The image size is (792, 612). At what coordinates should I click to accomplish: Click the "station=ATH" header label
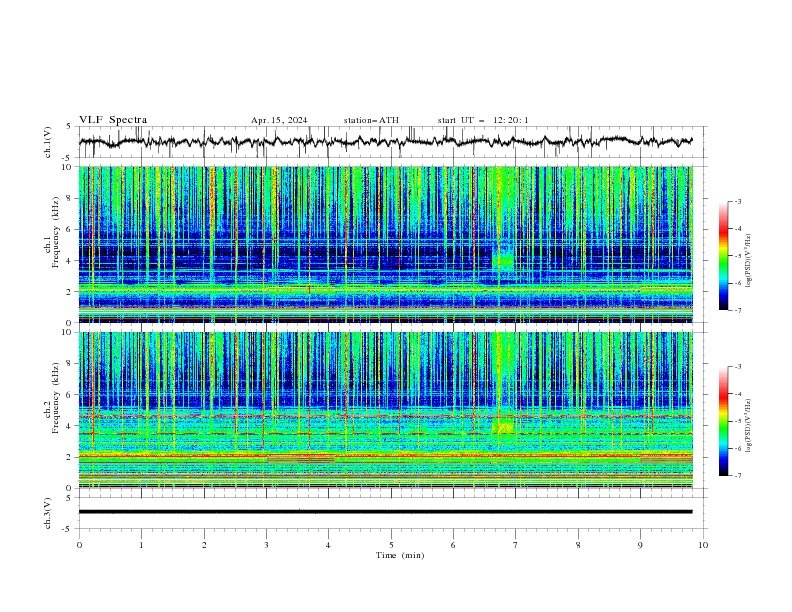click(371, 120)
